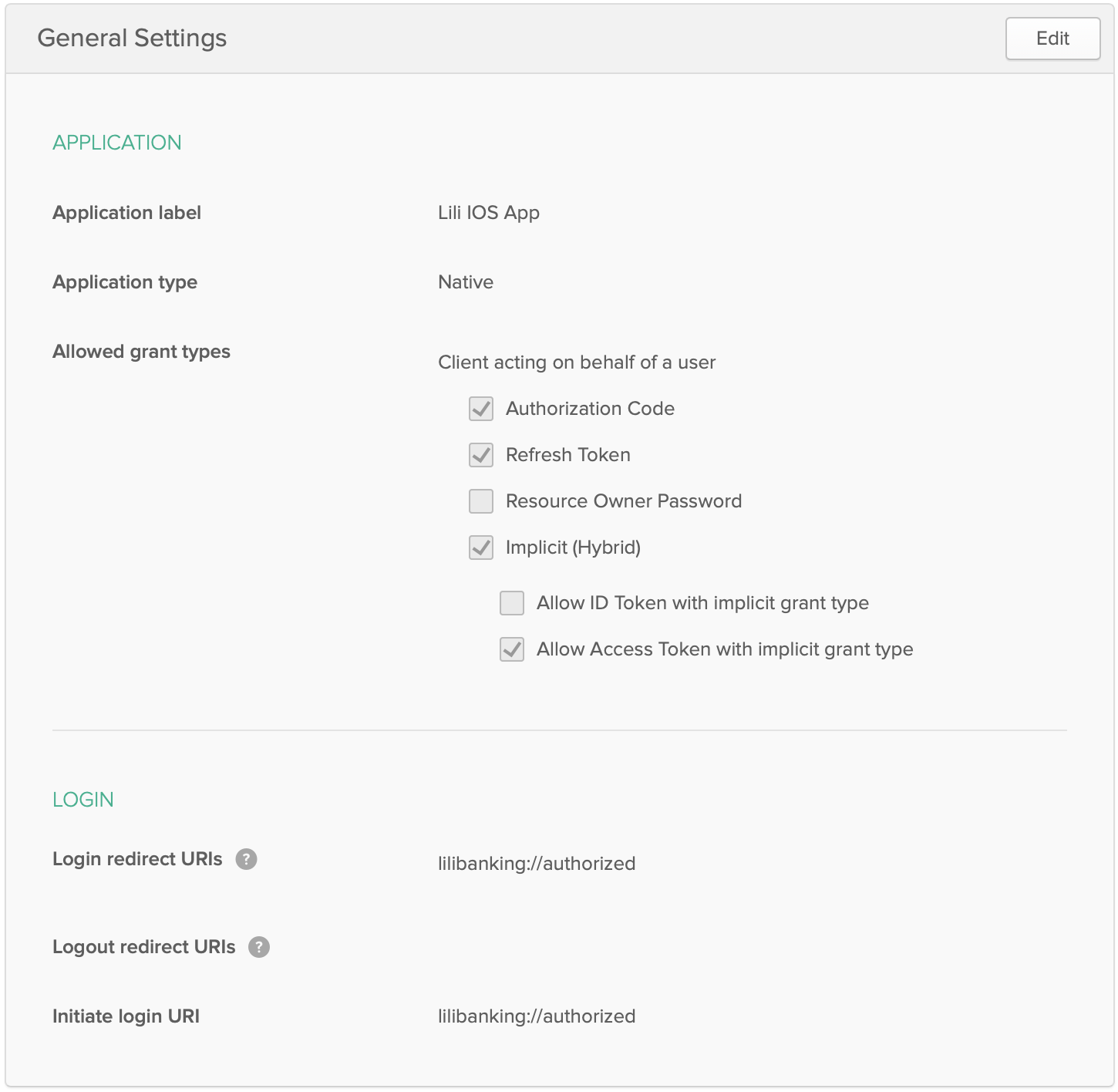Image resolution: width=1118 pixels, height=1092 pixels.
Task: Click the Logout redirect URIs label
Action: (x=144, y=947)
